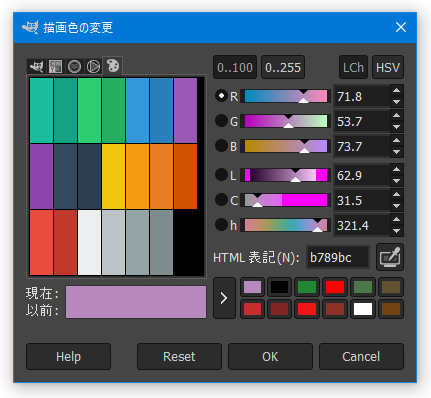Select the lavender history color swatch
431x398 pixels.
pos(252,287)
